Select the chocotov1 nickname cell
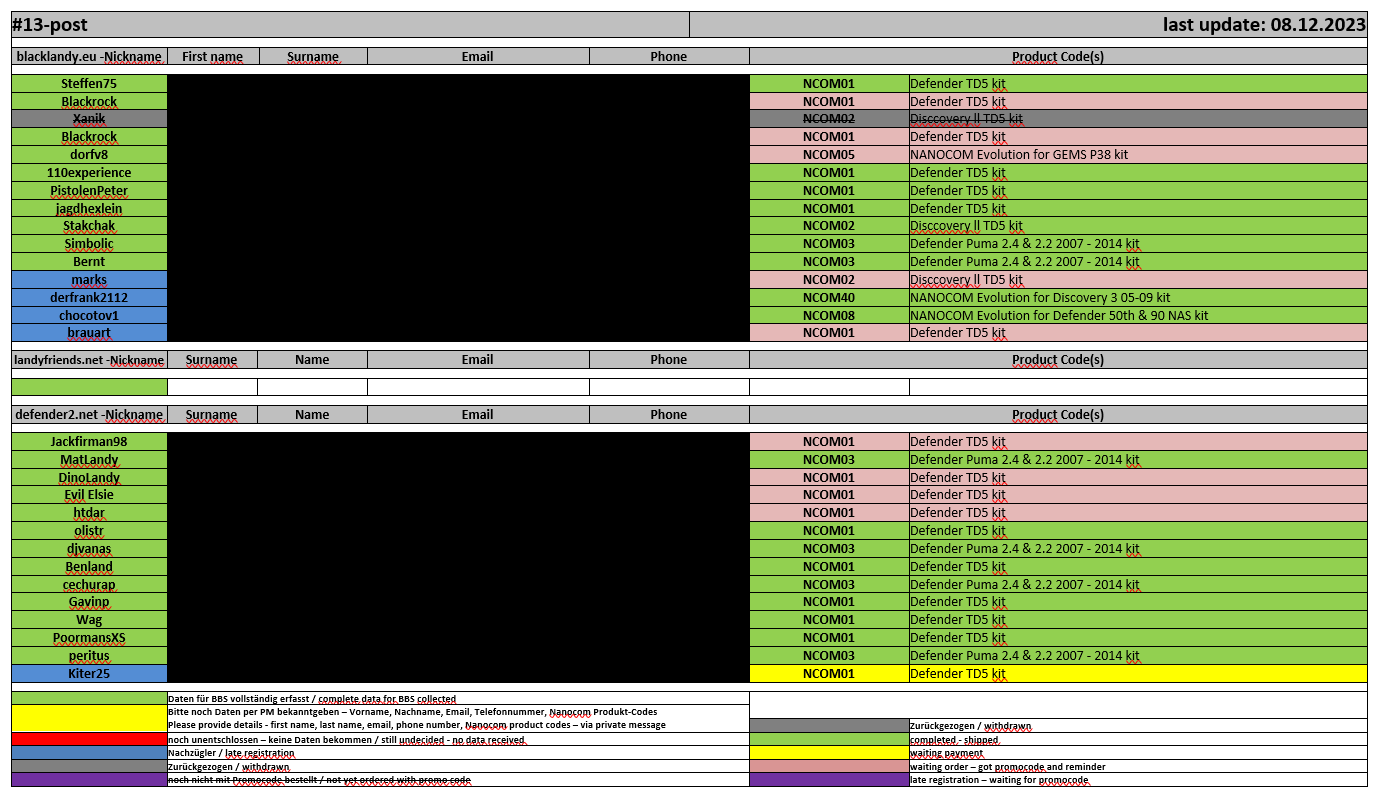Image resolution: width=1383 pixels, height=797 pixels. tap(89, 316)
